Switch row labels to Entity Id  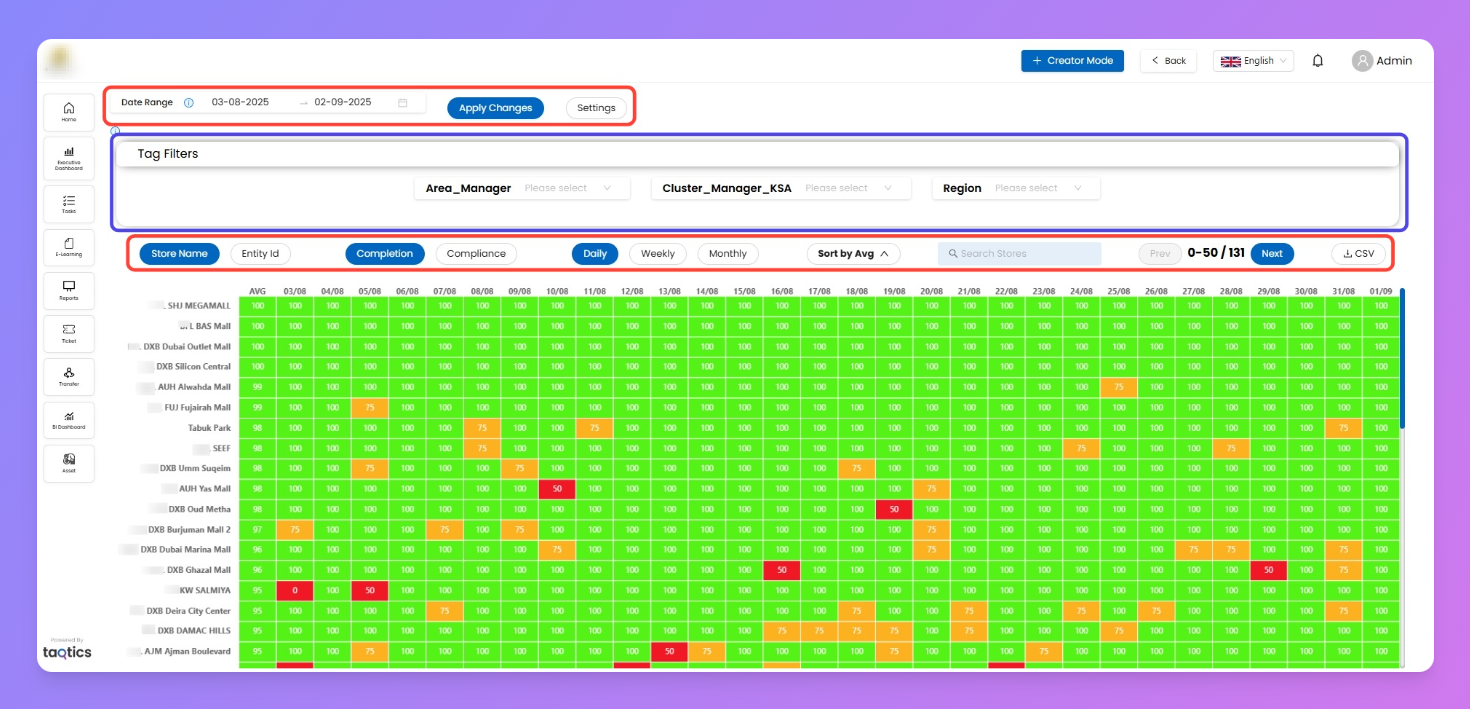[260, 254]
